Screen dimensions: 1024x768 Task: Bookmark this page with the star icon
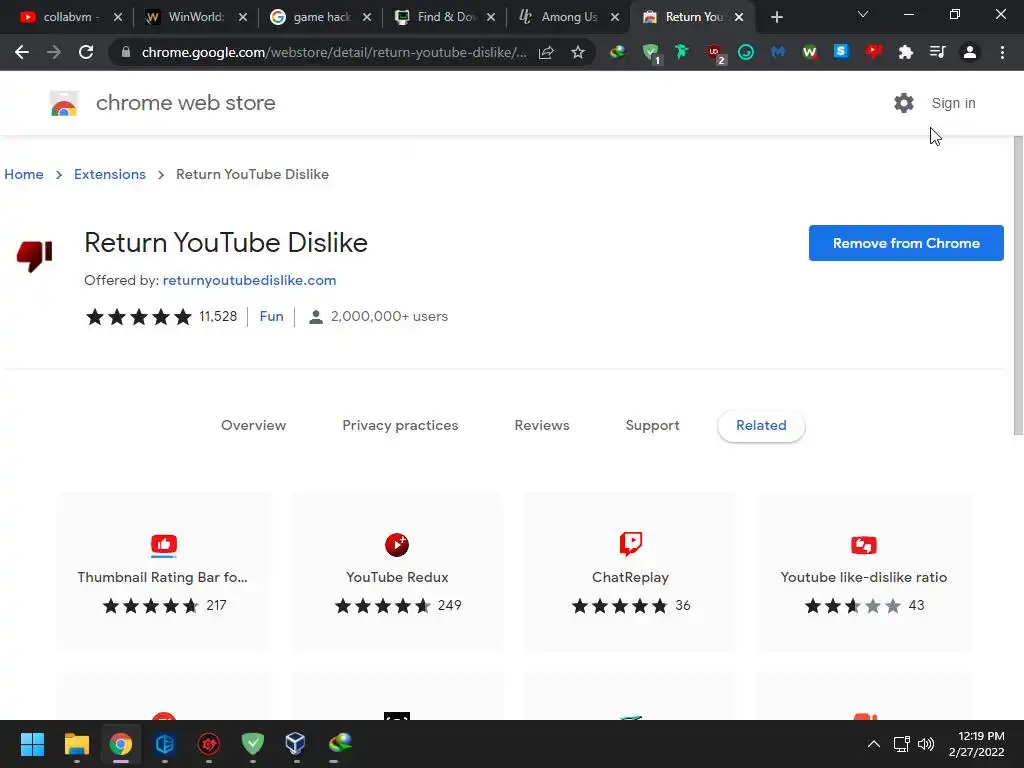pyautogui.click(x=578, y=52)
